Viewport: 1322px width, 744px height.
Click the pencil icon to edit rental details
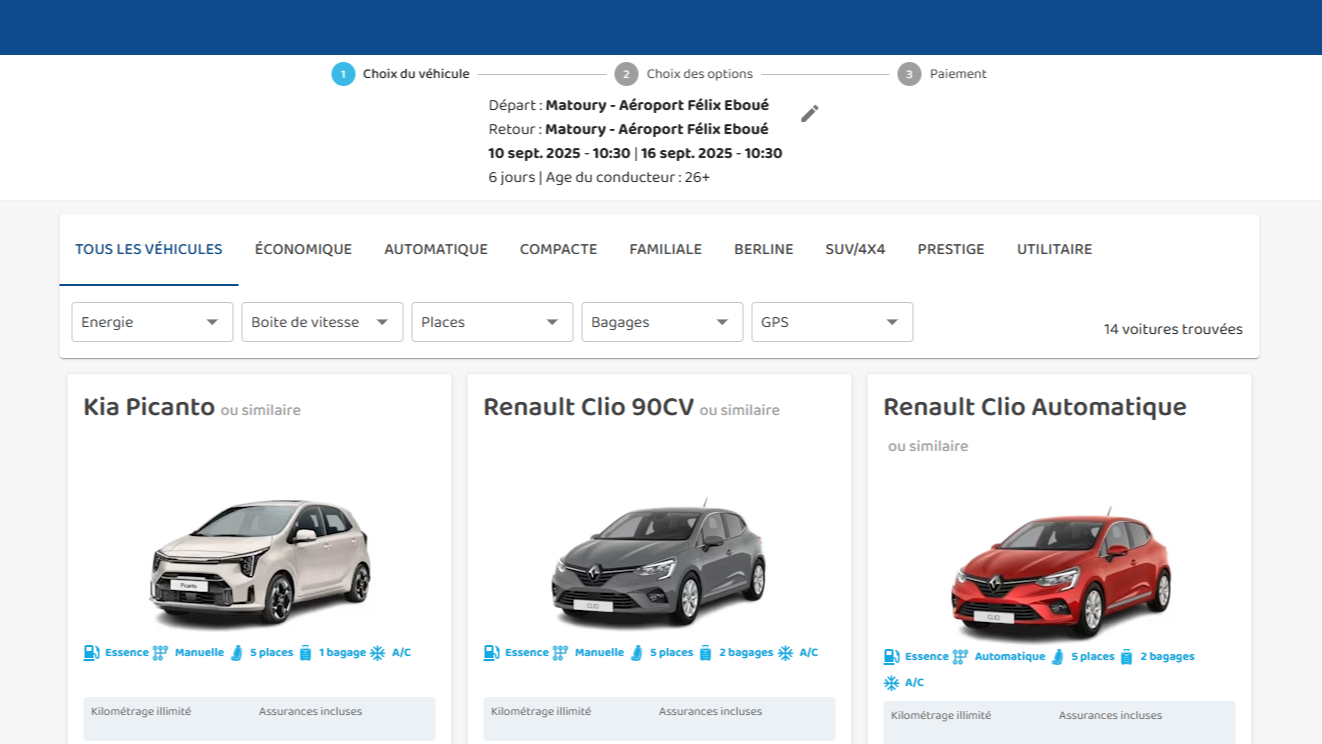[x=810, y=113]
